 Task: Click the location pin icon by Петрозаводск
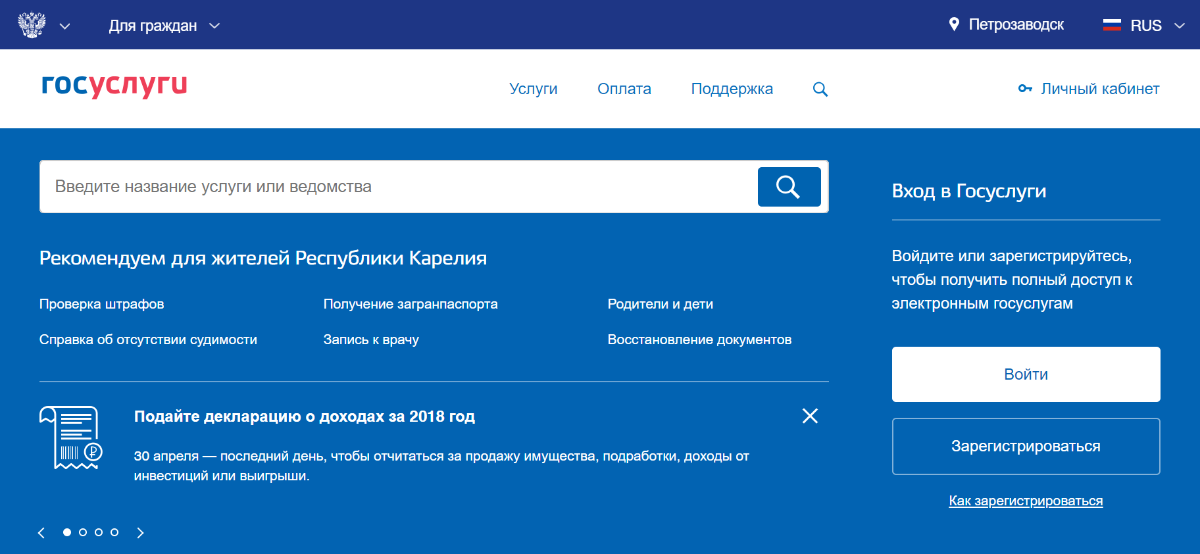coord(954,24)
